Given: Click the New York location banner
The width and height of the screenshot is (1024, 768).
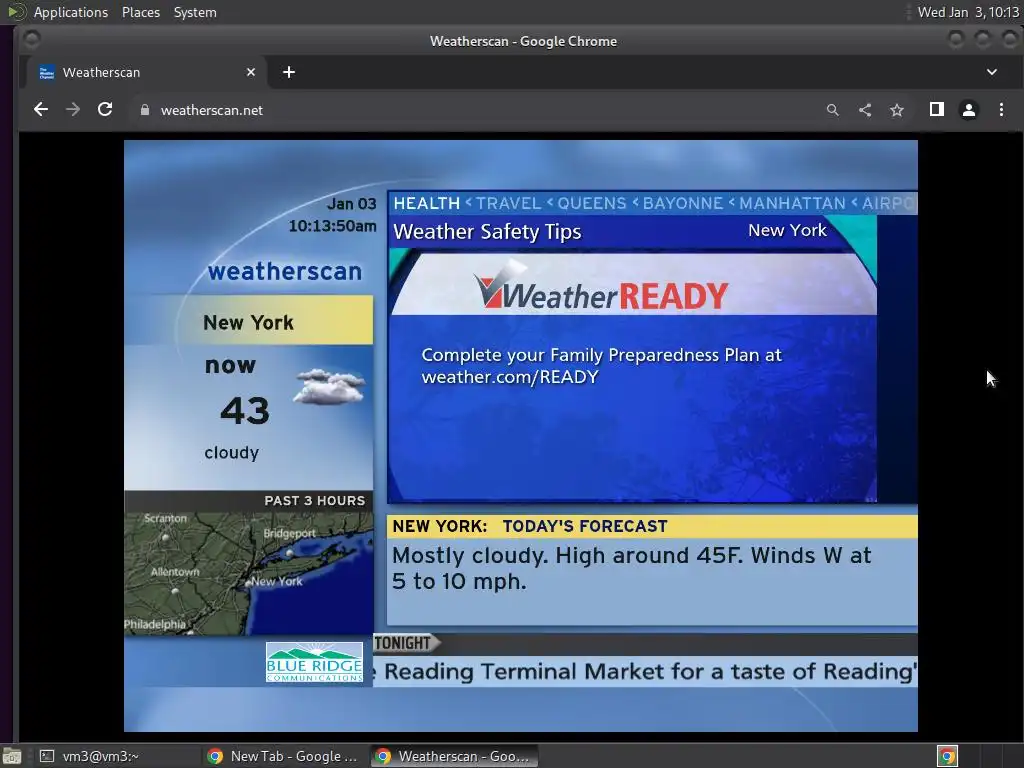Looking at the screenshot, I should click(248, 322).
